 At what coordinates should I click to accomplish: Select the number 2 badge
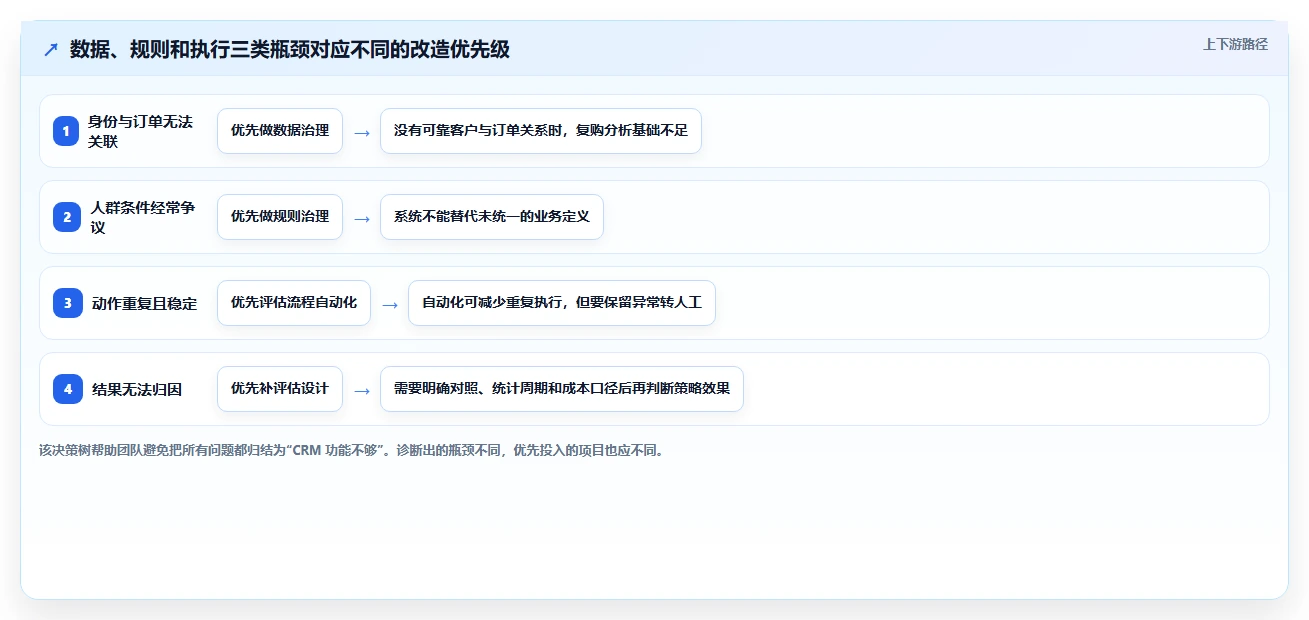66,217
